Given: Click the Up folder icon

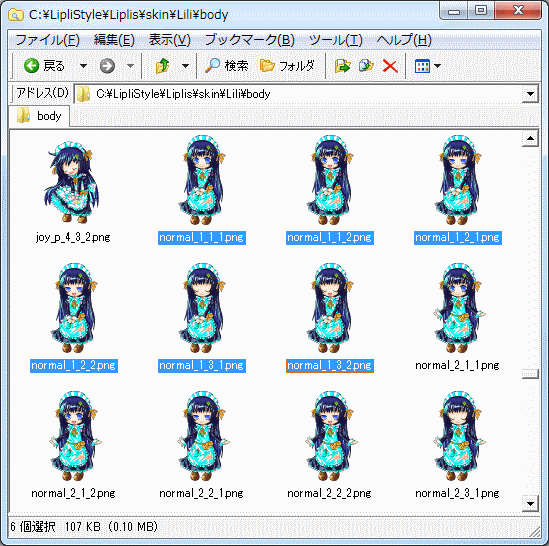Looking at the screenshot, I should click(x=162, y=65).
